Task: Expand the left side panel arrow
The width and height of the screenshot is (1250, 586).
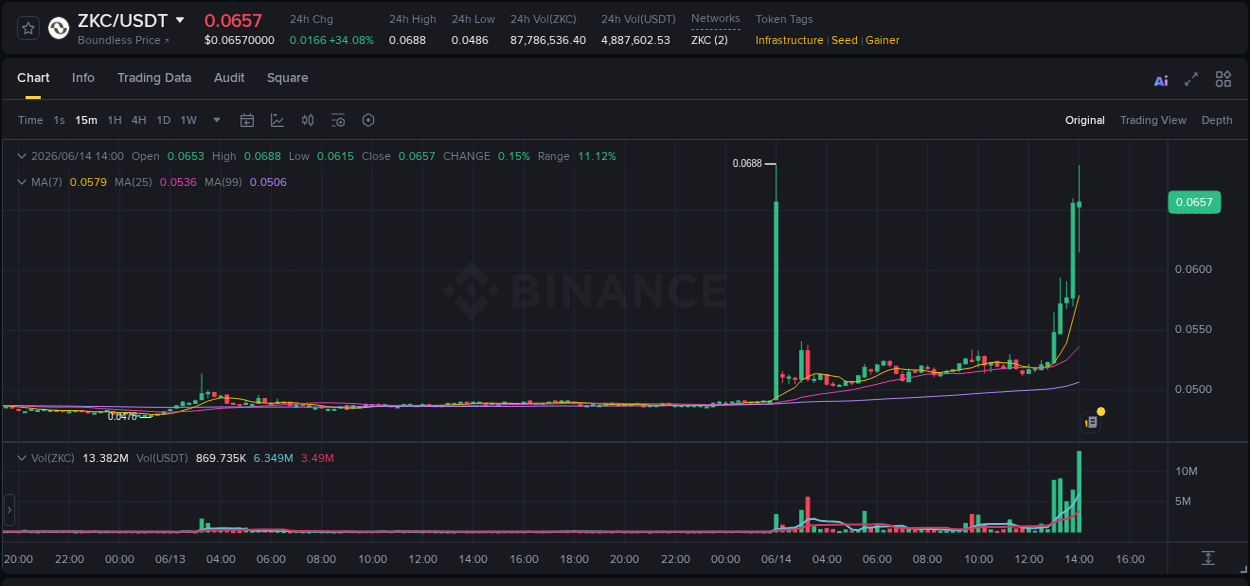Action: (10, 510)
